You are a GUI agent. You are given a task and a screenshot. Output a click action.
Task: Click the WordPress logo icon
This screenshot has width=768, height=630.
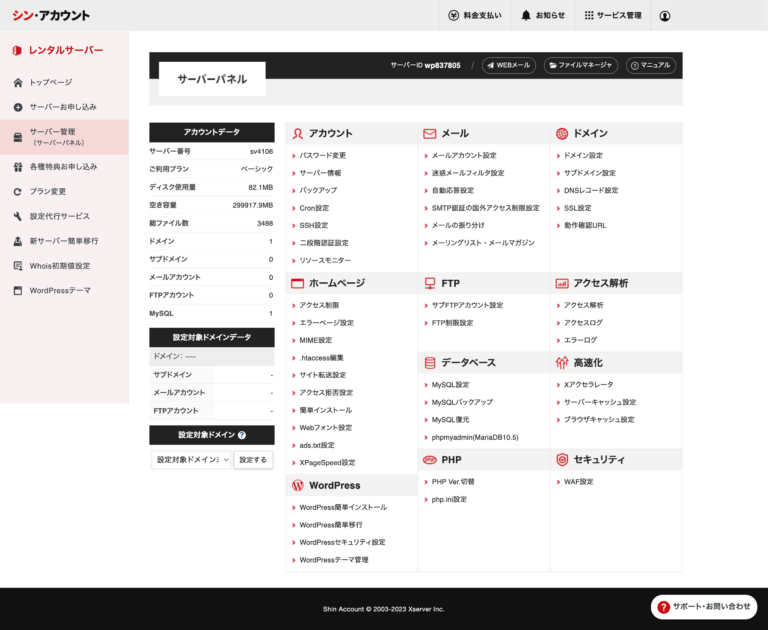[x=297, y=485]
